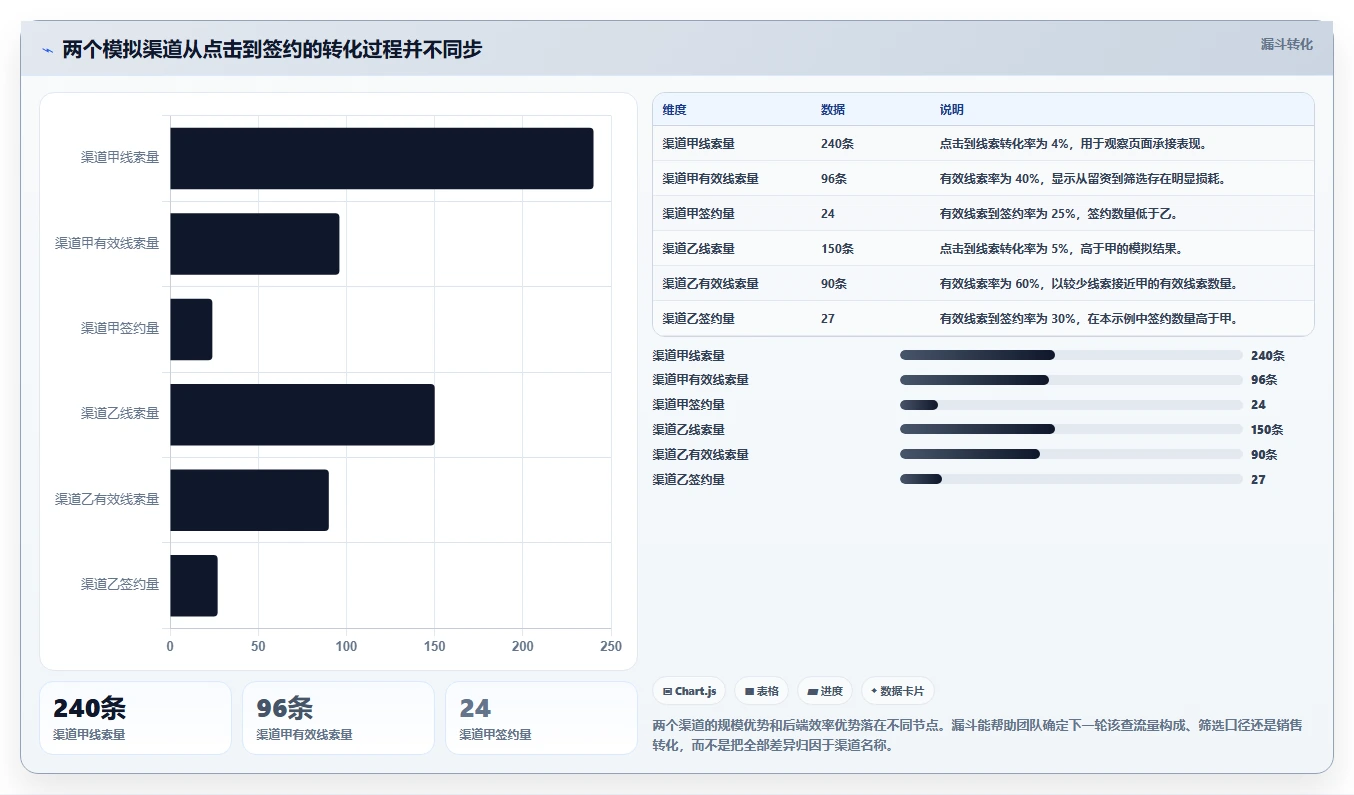This screenshot has width=1354, height=795.
Task: Click the lightning icon beside the title
Action: click(48, 50)
